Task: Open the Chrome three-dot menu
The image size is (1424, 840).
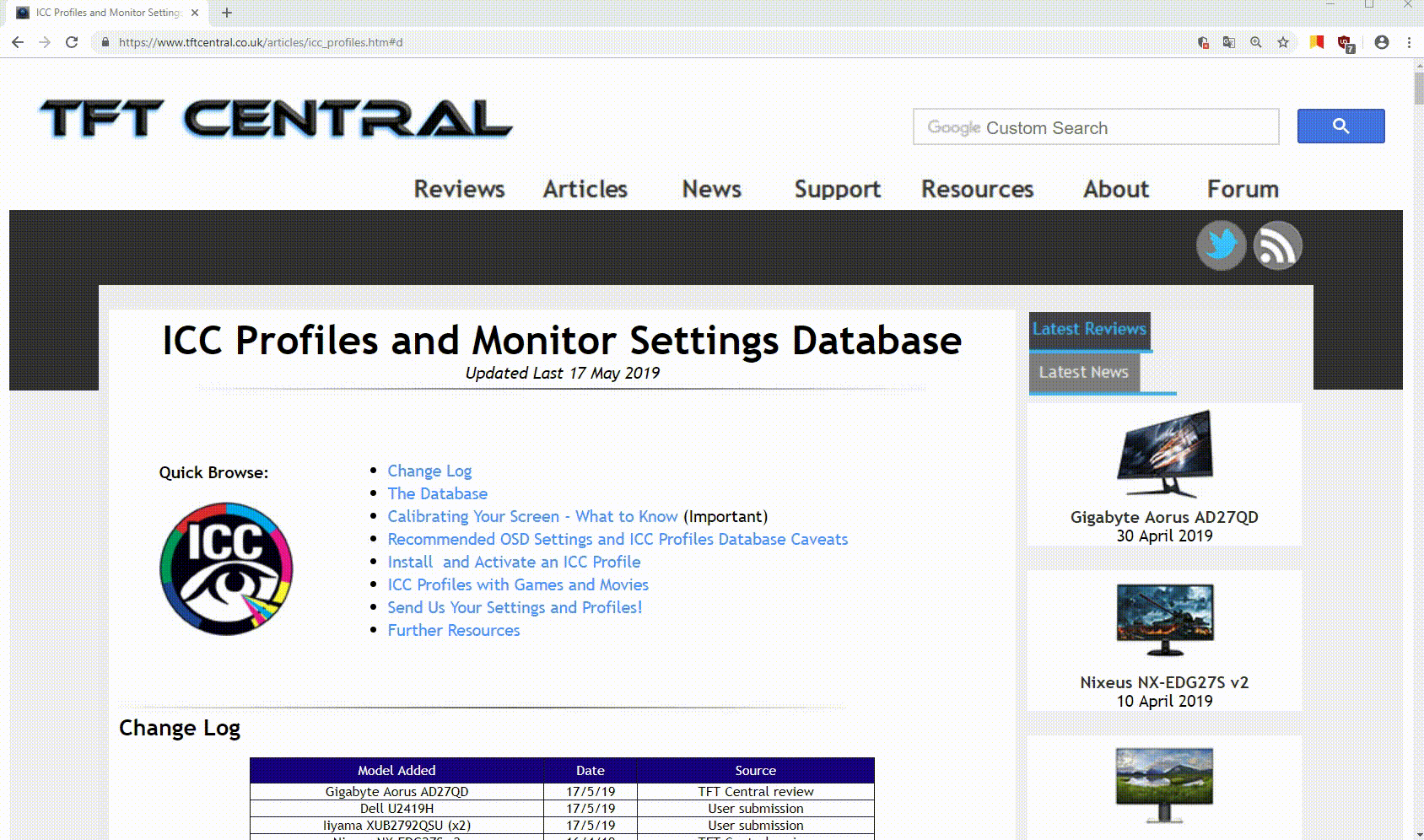Action: [x=1409, y=42]
